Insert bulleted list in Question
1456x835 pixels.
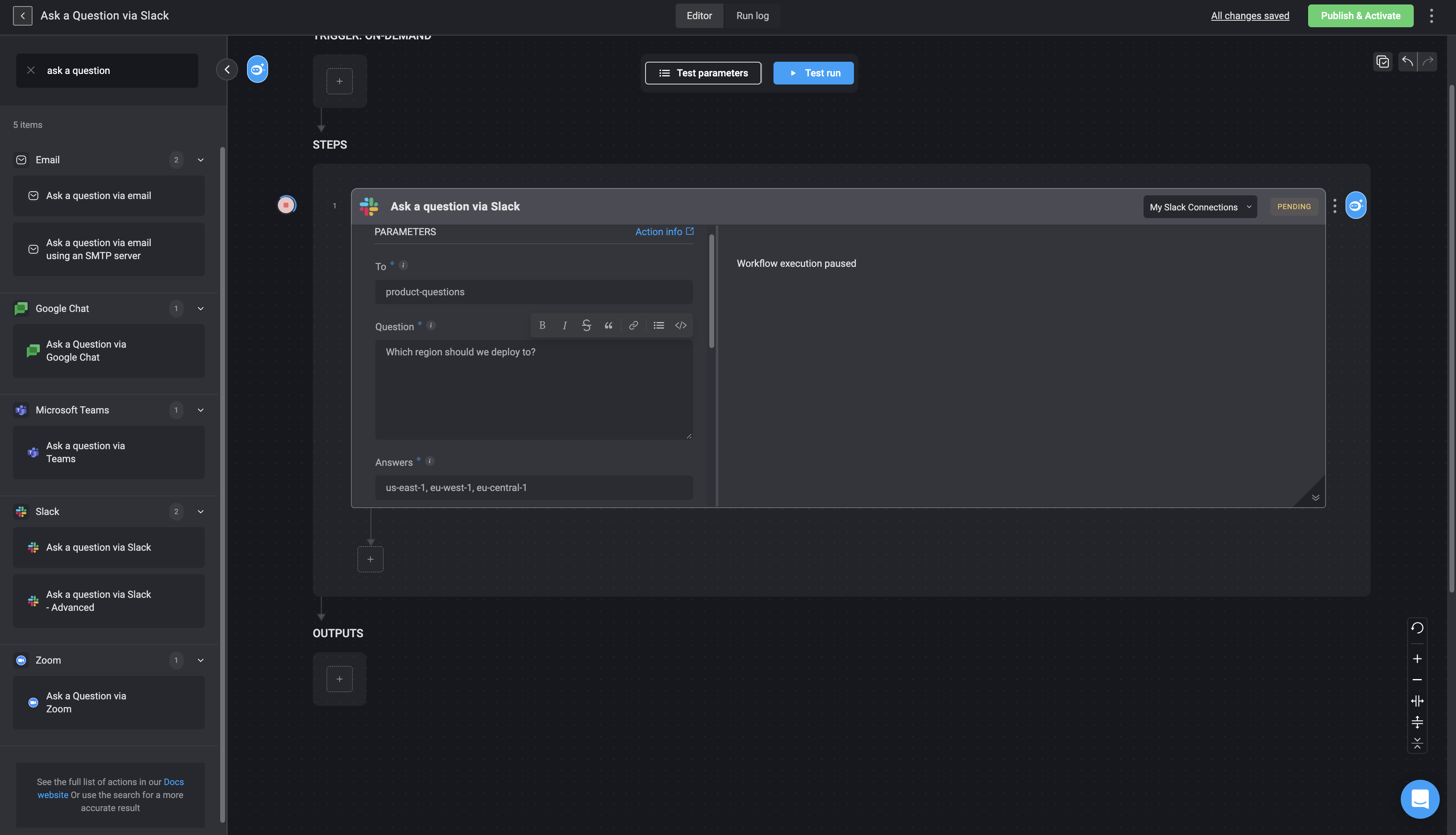[x=659, y=325]
